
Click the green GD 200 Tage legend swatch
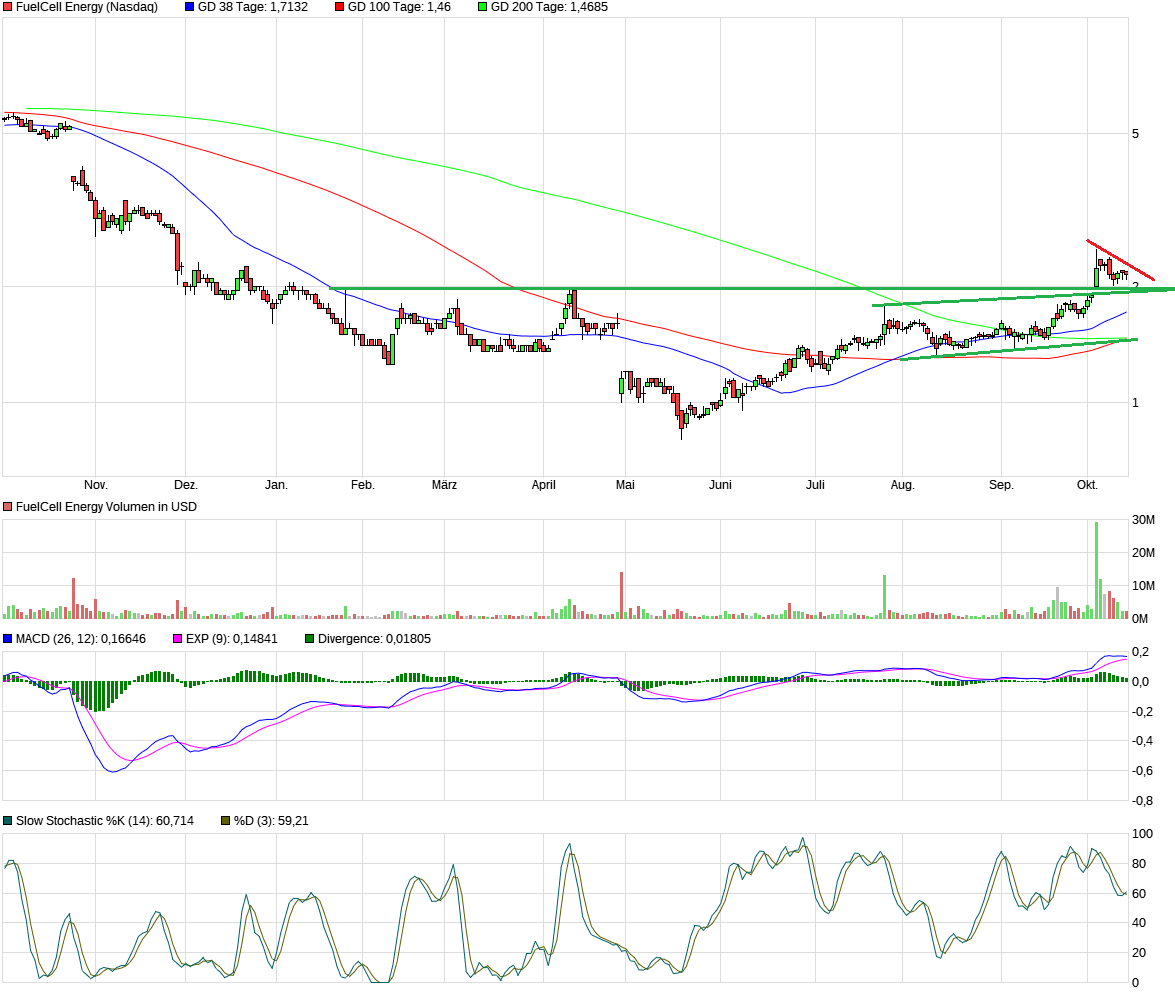coord(482,7)
